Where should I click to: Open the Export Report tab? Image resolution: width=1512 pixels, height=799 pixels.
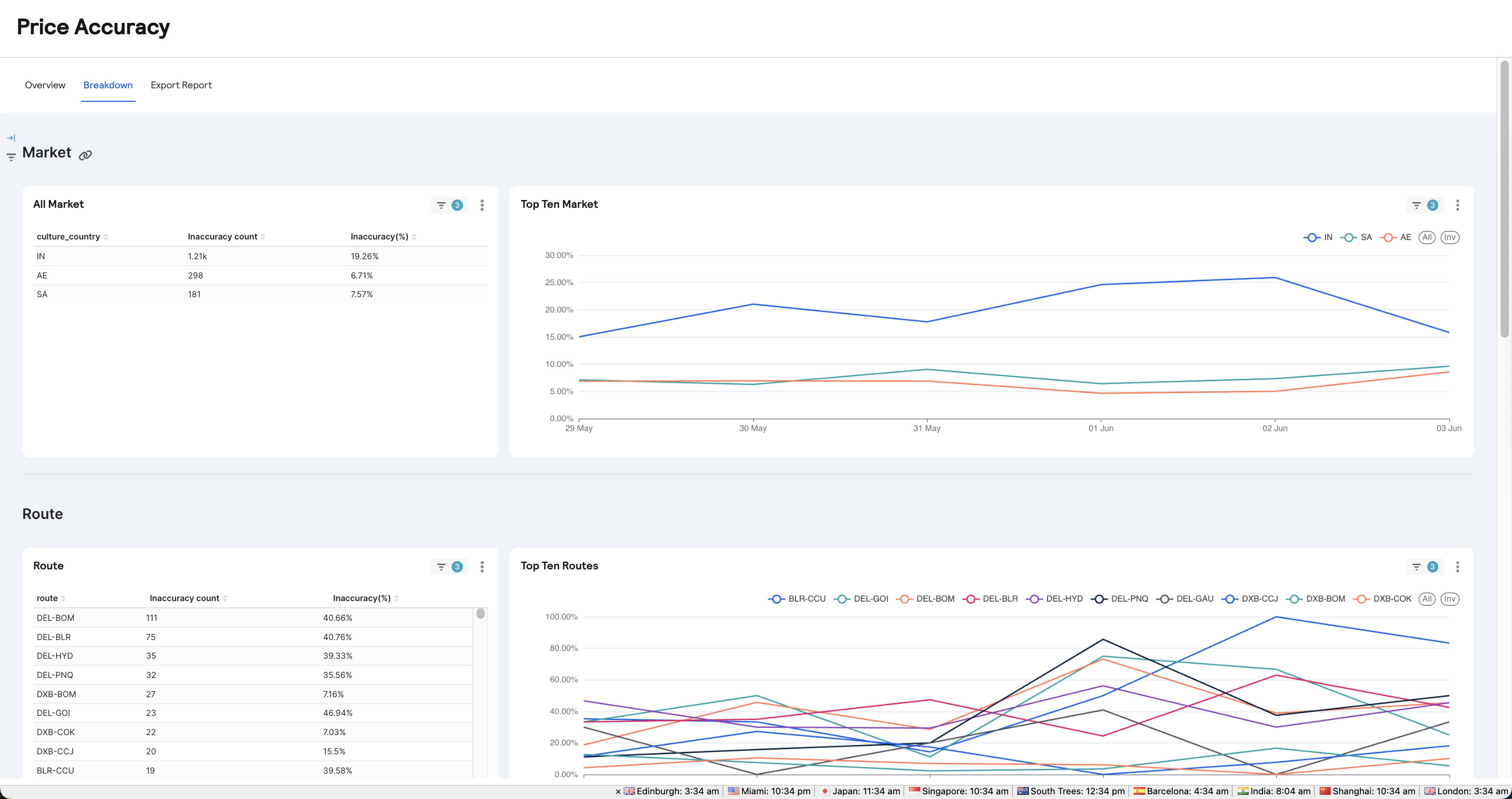point(181,85)
